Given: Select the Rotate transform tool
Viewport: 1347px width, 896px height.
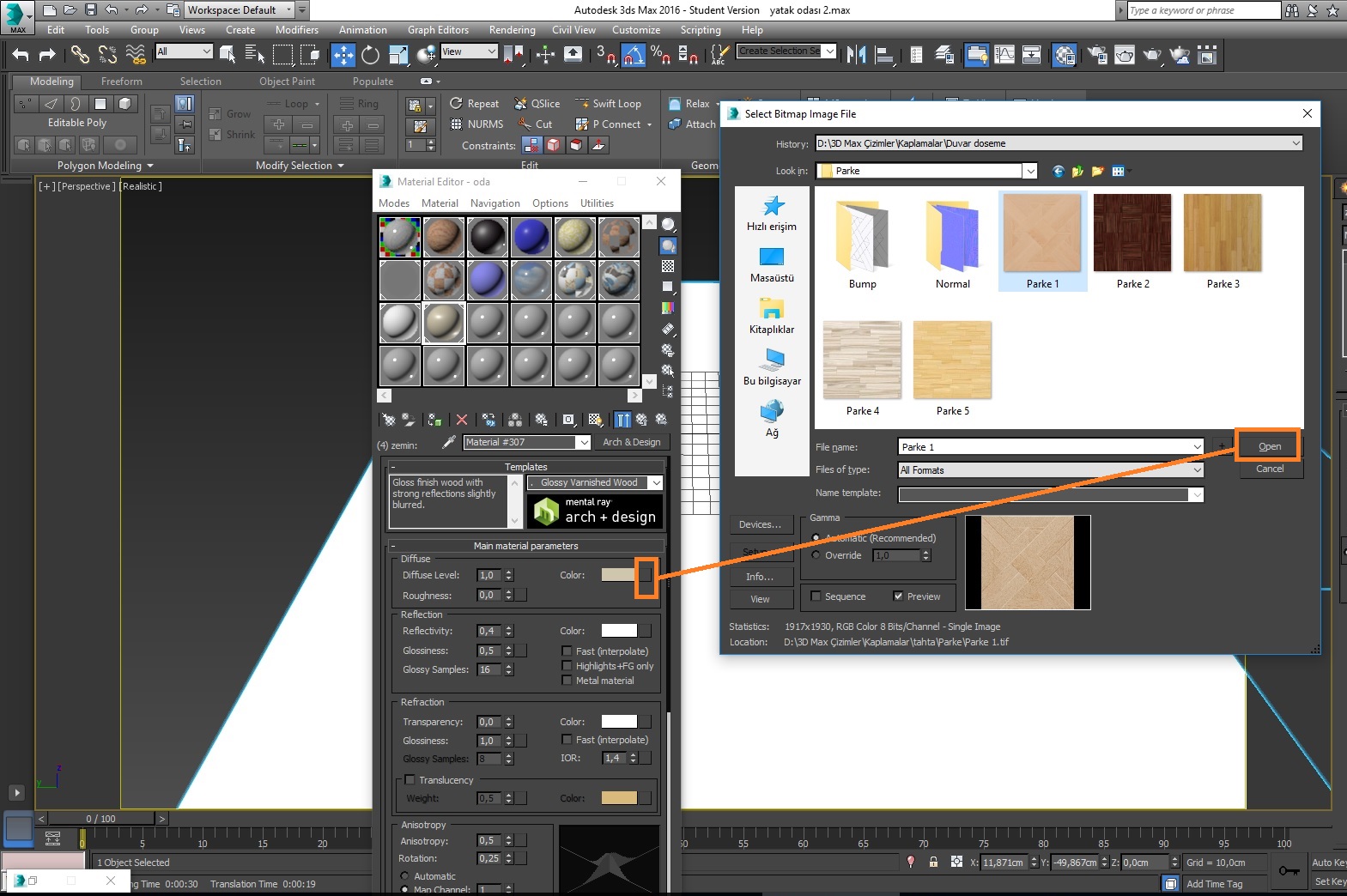Looking at the screenshot, I should coord(370,55).
